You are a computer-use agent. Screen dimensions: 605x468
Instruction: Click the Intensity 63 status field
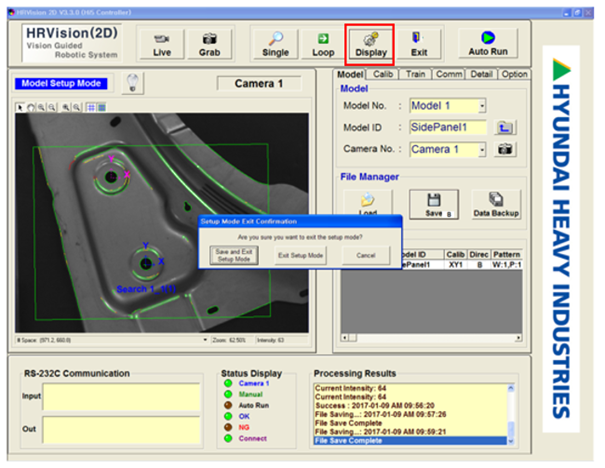click(281, 340)
